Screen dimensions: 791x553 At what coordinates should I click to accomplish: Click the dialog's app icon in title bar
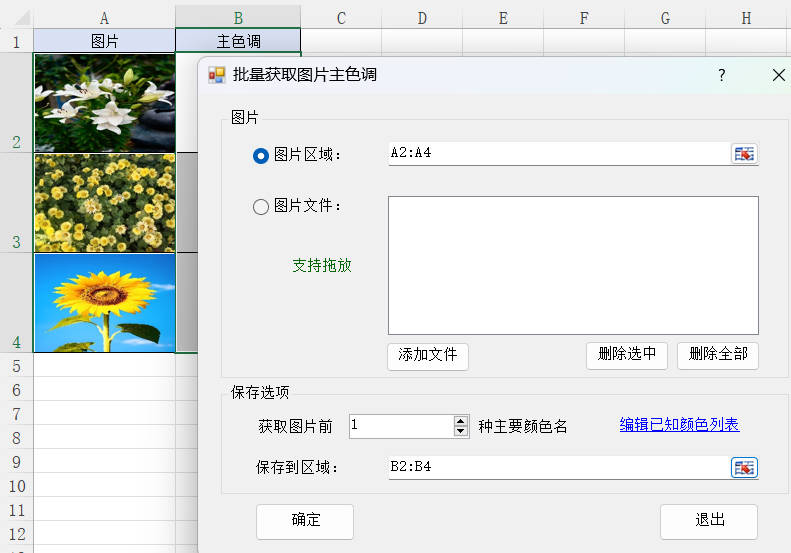(217, 75)
